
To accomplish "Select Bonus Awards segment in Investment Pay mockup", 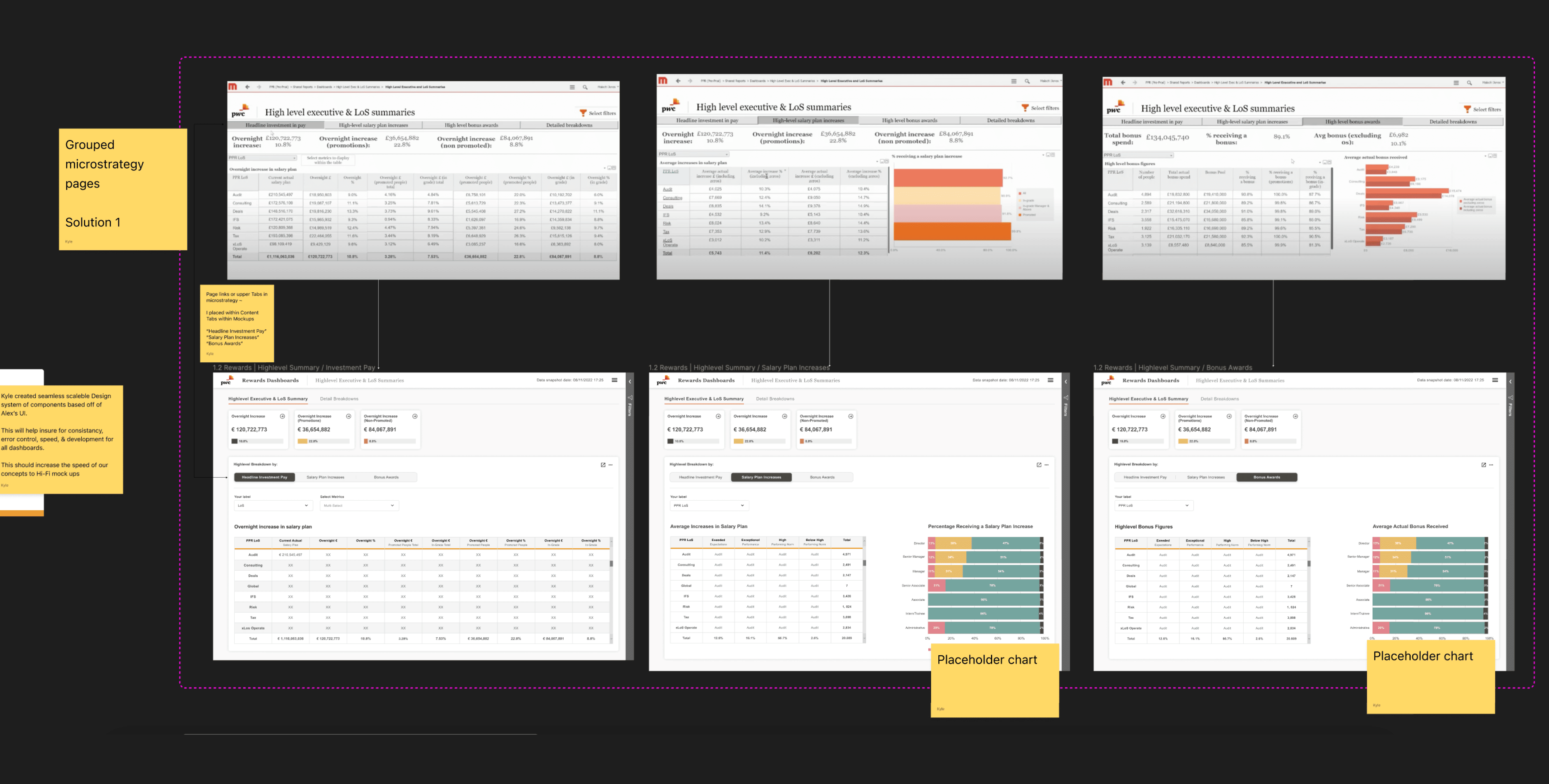I will point(386,477).
